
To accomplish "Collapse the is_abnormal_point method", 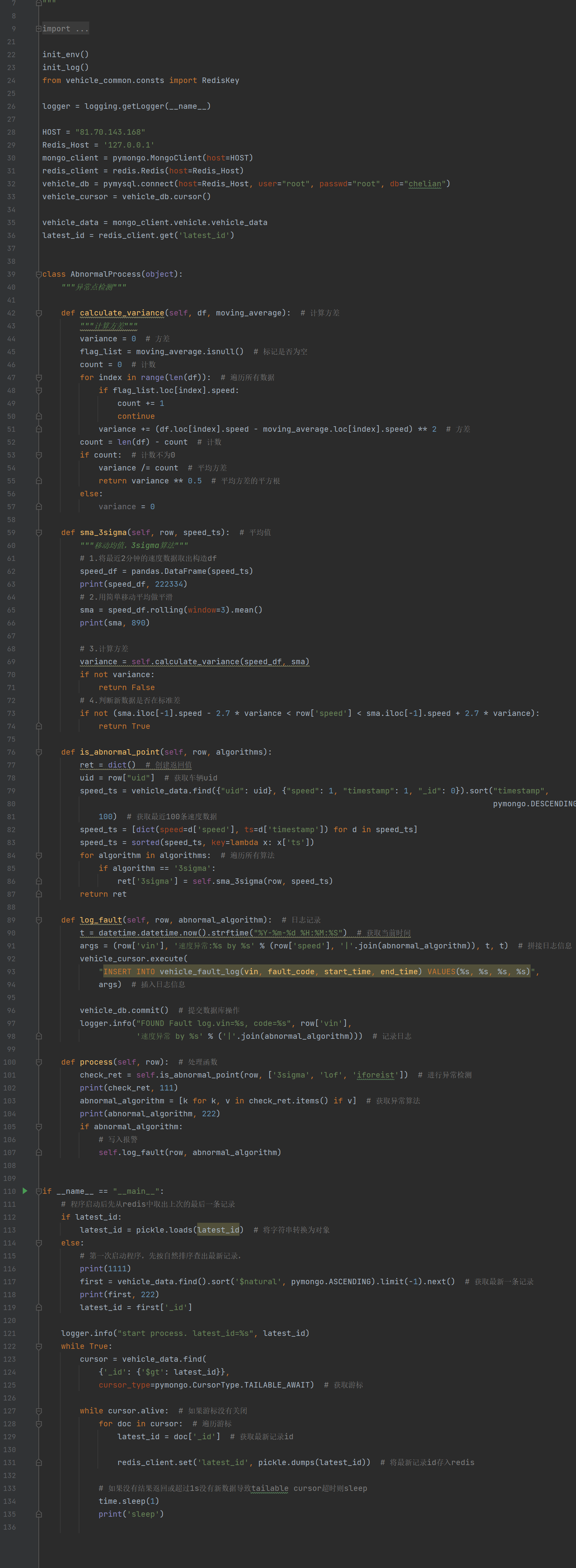I will point(38,752).
